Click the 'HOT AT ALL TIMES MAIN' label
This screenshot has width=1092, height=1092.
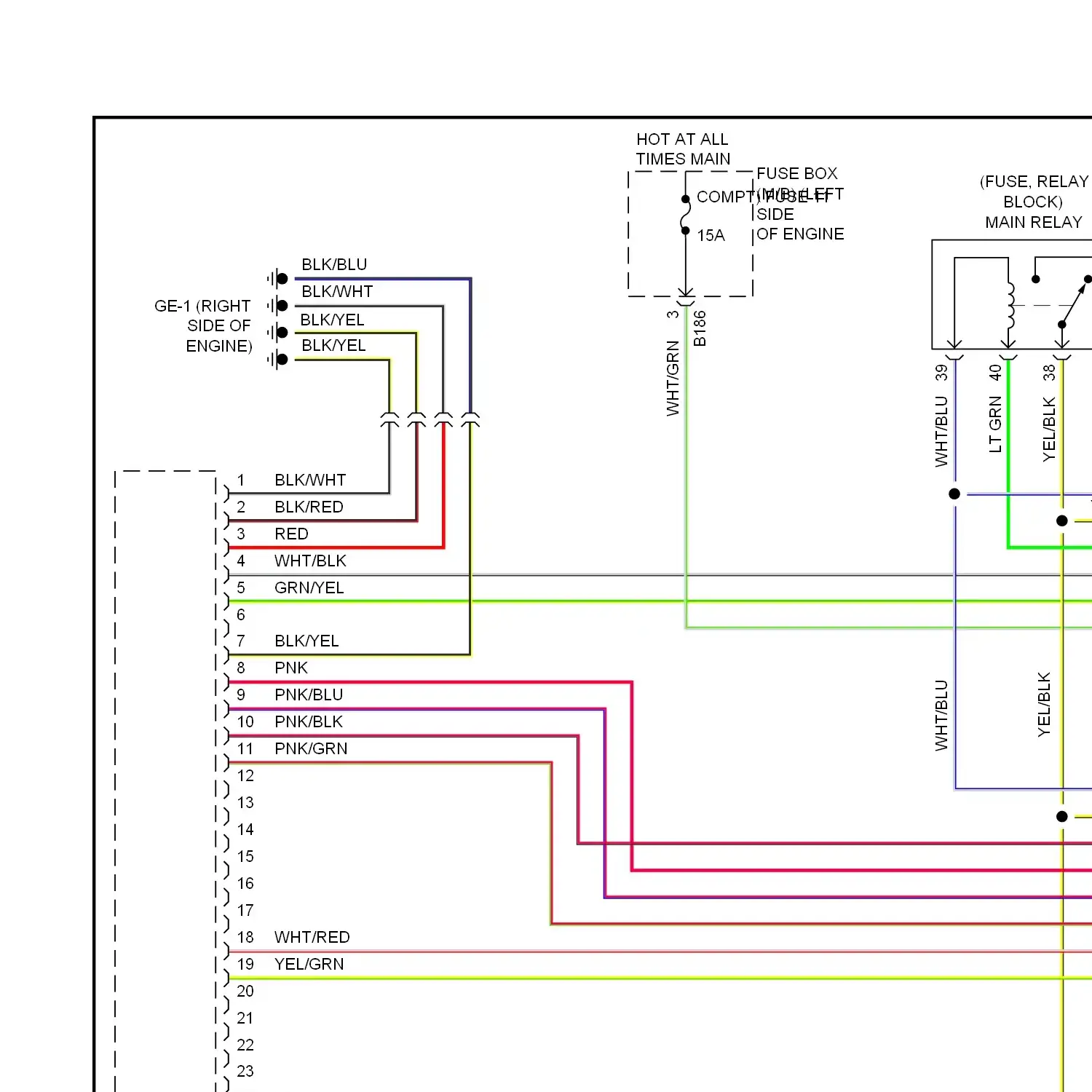point(683,149)
